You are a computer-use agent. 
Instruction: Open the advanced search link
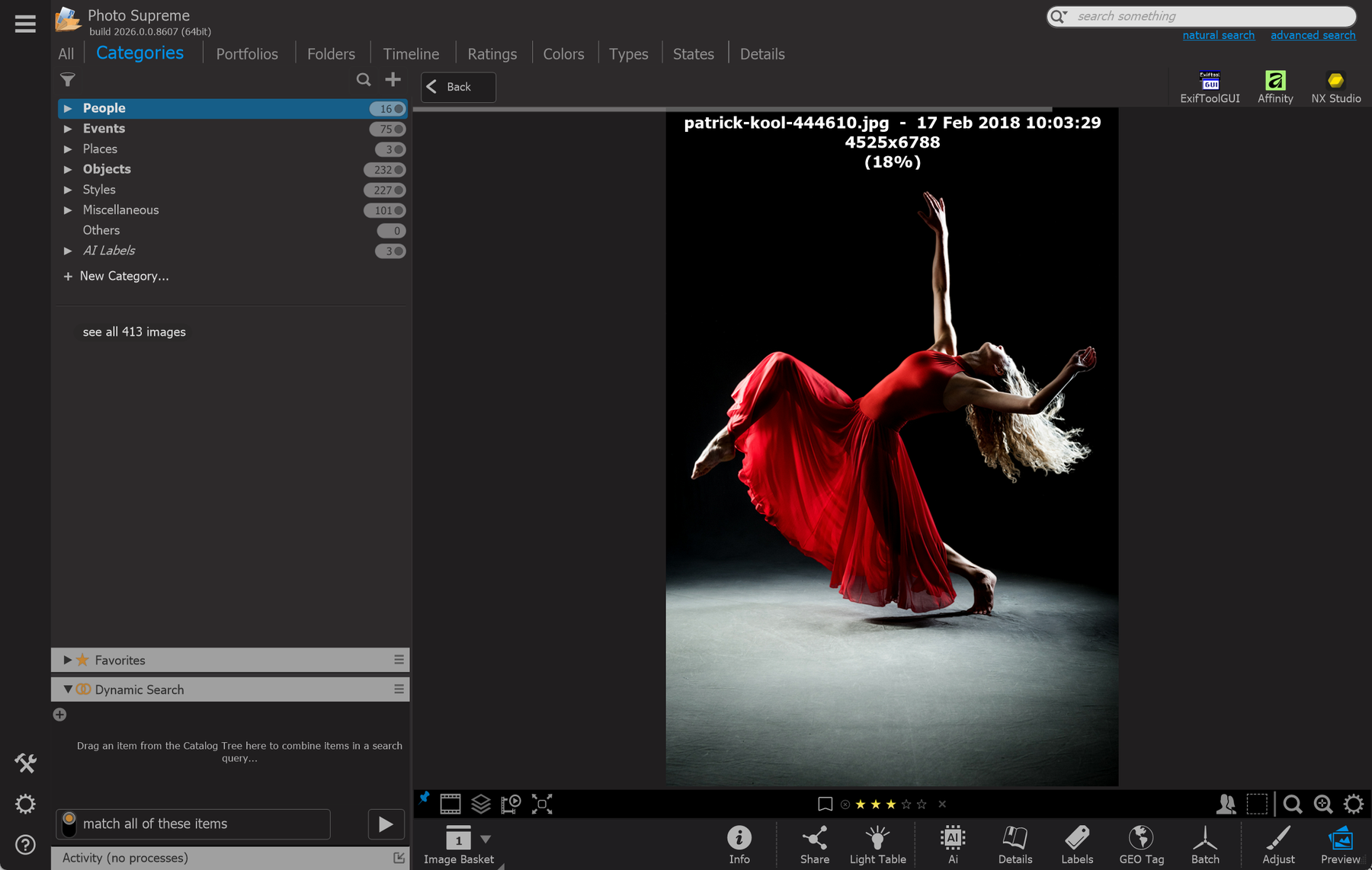(1313, 35)
